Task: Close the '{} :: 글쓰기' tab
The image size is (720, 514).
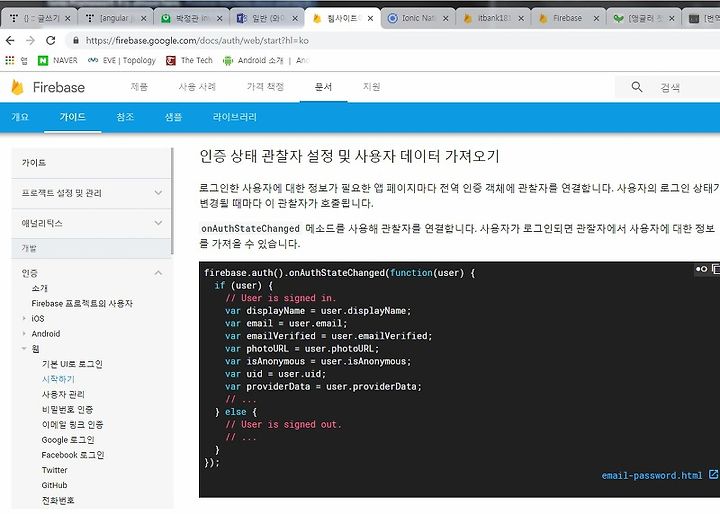Action: click(68, 18)
